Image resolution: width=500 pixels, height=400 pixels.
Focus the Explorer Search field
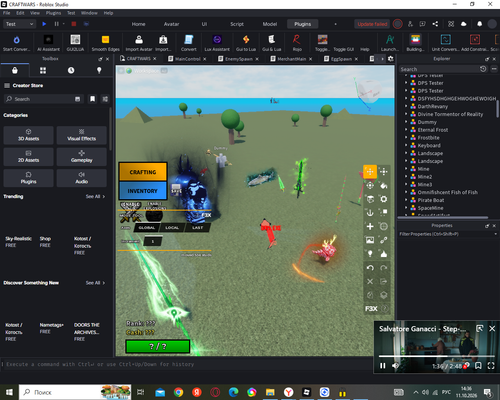439,69
